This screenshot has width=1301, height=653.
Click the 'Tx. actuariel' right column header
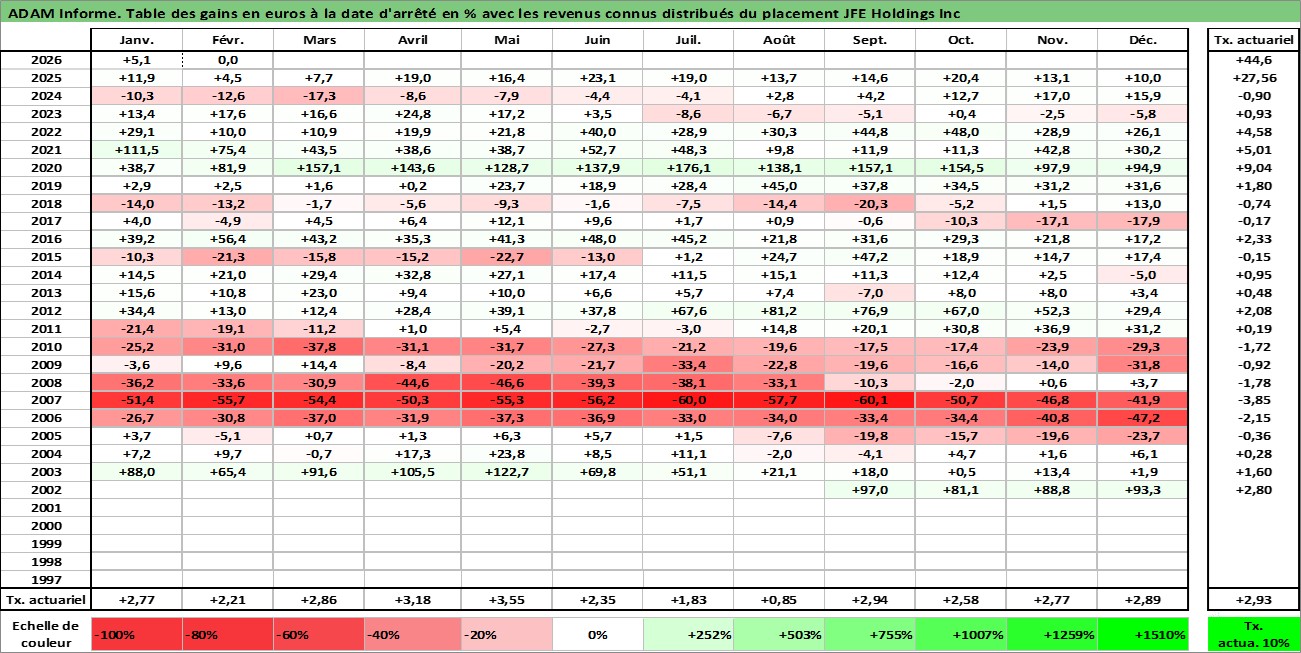(x=1254, y=40)
